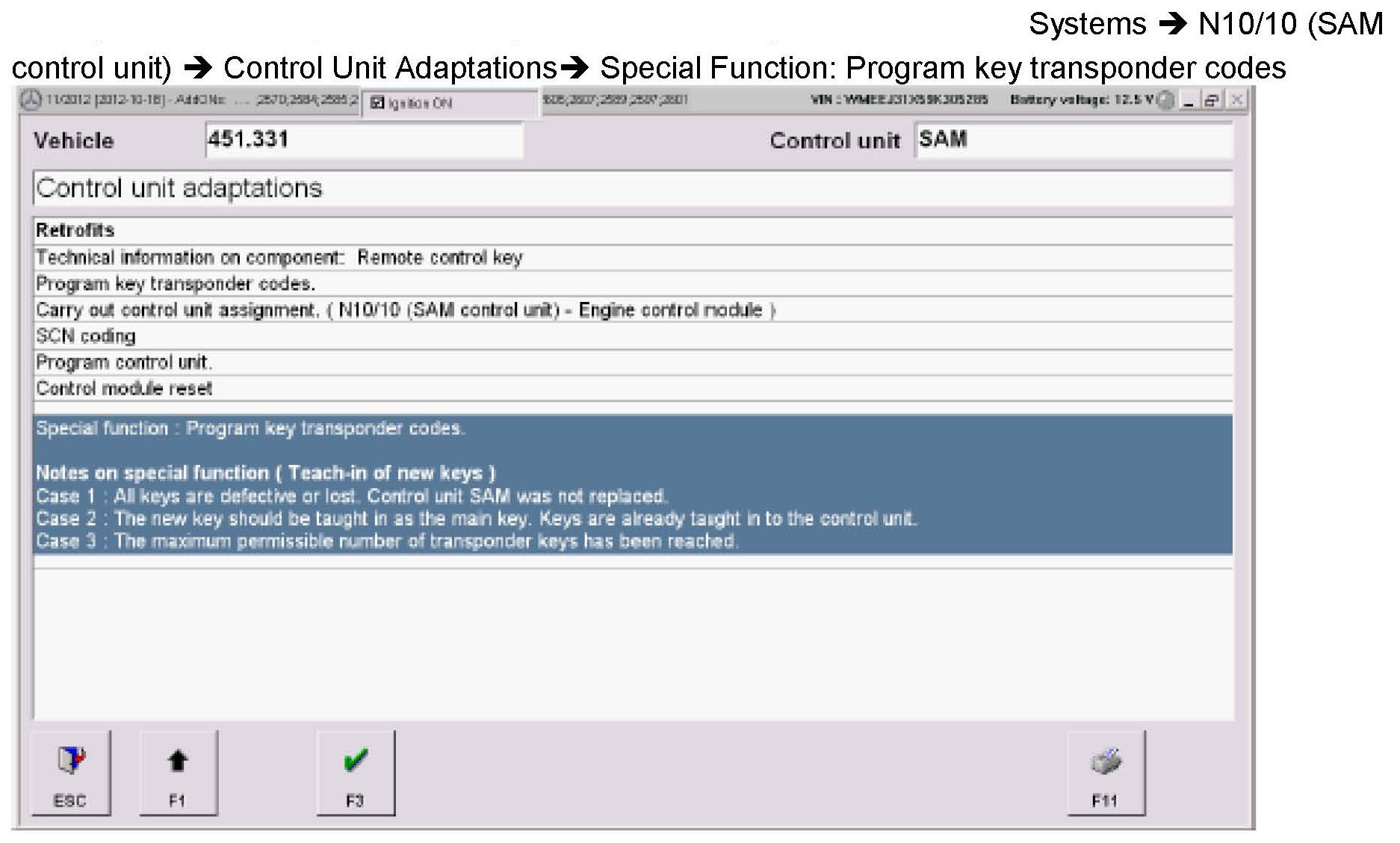Click the blue special function notes panel
Image resolution: width=1400 pixels, height=843 pixels.
[632, 484]
